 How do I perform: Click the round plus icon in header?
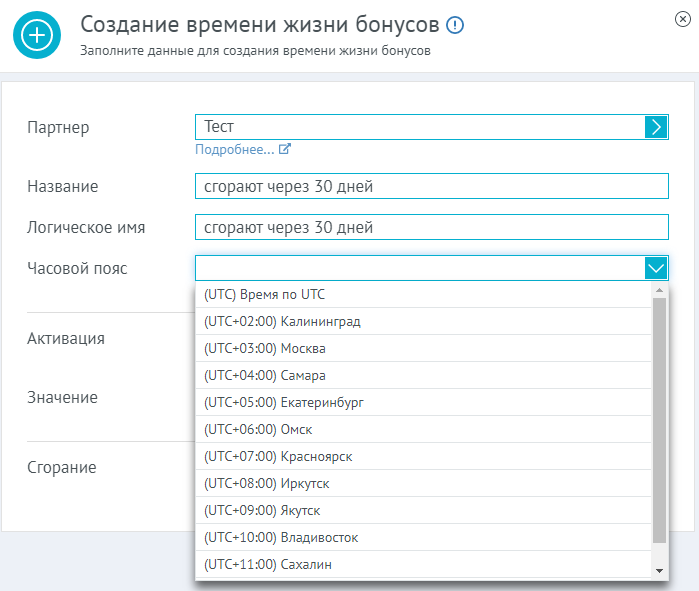[37, 35]
